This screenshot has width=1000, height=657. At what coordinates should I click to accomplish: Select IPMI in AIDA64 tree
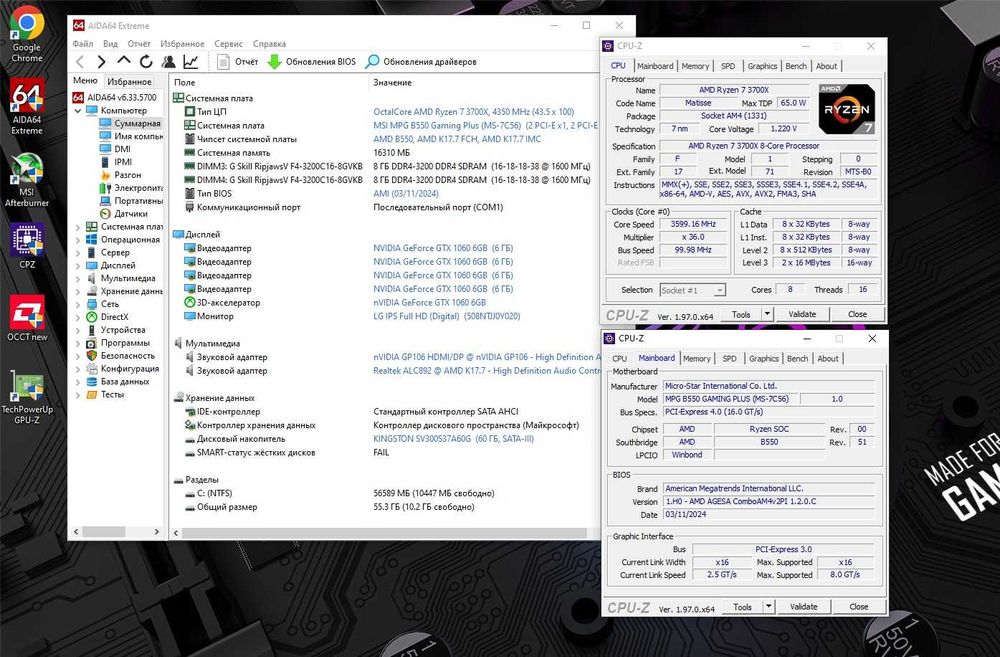click(116, 162)
